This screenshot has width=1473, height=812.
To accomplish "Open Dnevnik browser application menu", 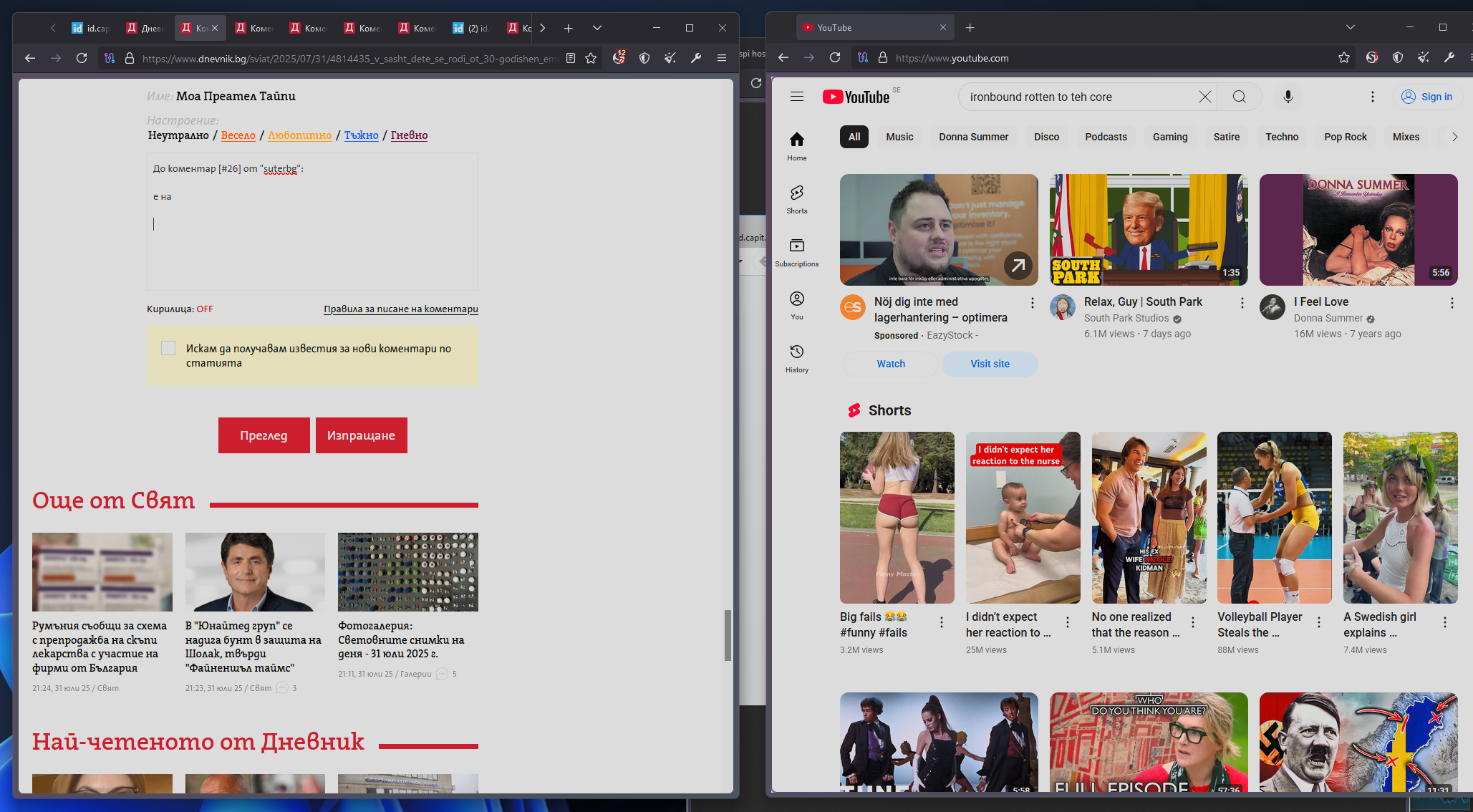I will click(x=722, y=58).
